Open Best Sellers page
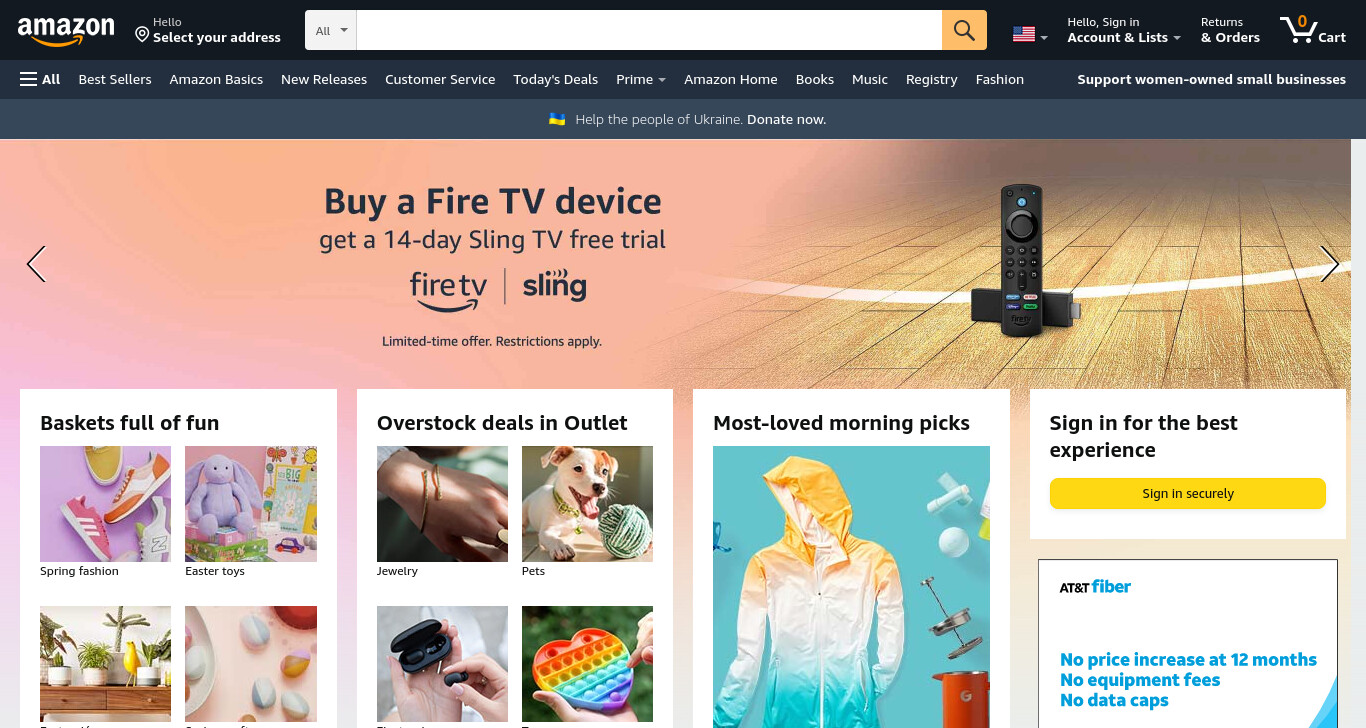1366x728 pixels. coord(115,79)
